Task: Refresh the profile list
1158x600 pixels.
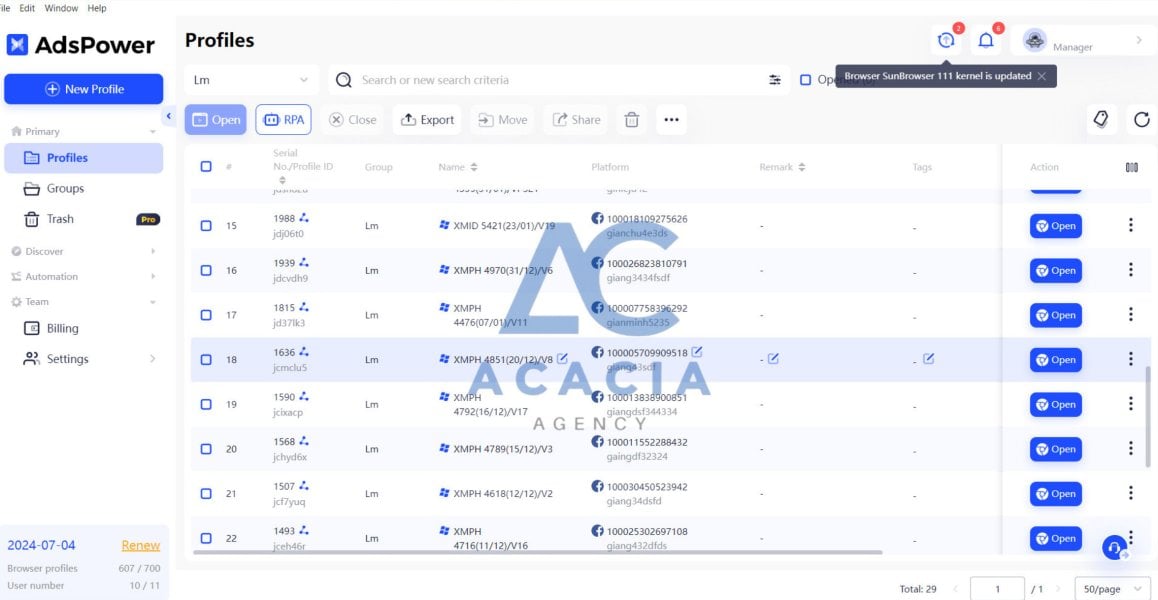Action: (x=1142, y=120)
